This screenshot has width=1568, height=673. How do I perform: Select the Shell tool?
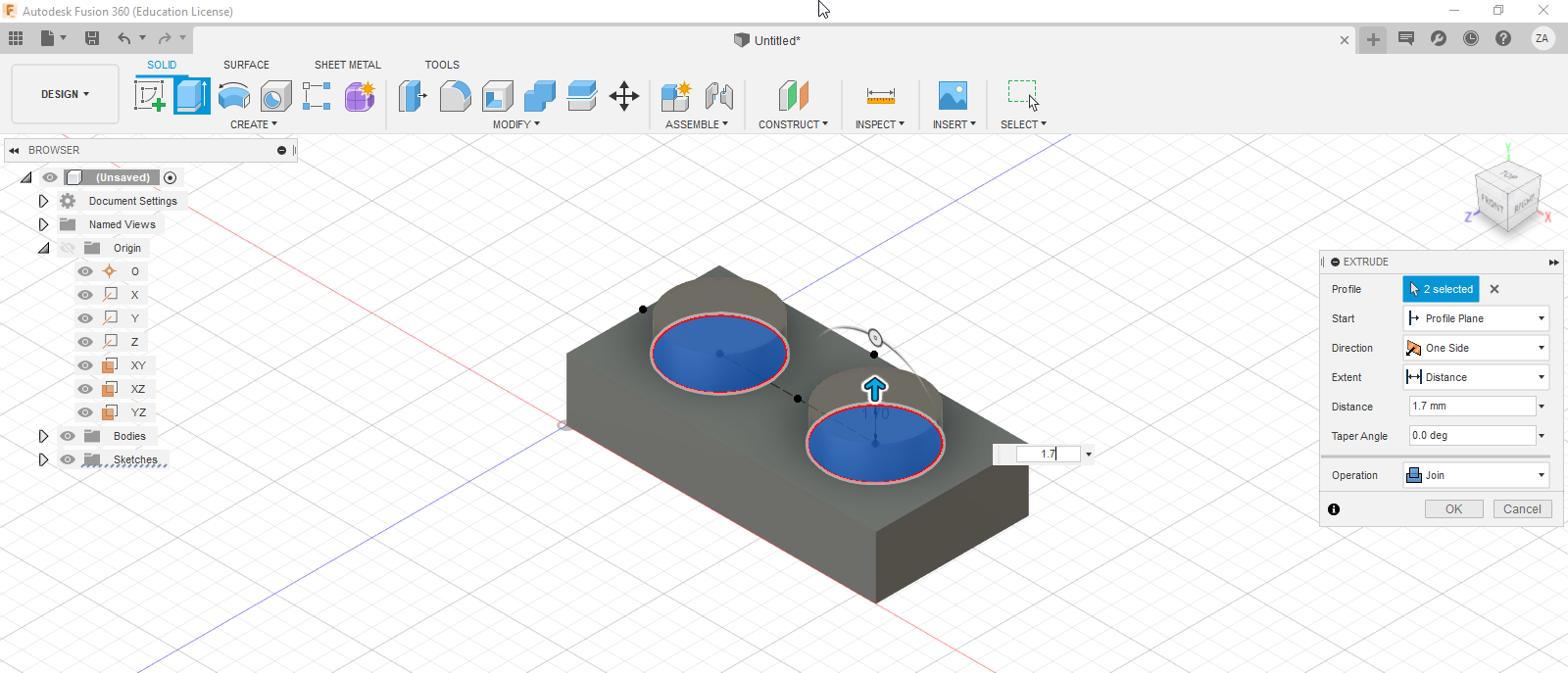tap(497, 96)
